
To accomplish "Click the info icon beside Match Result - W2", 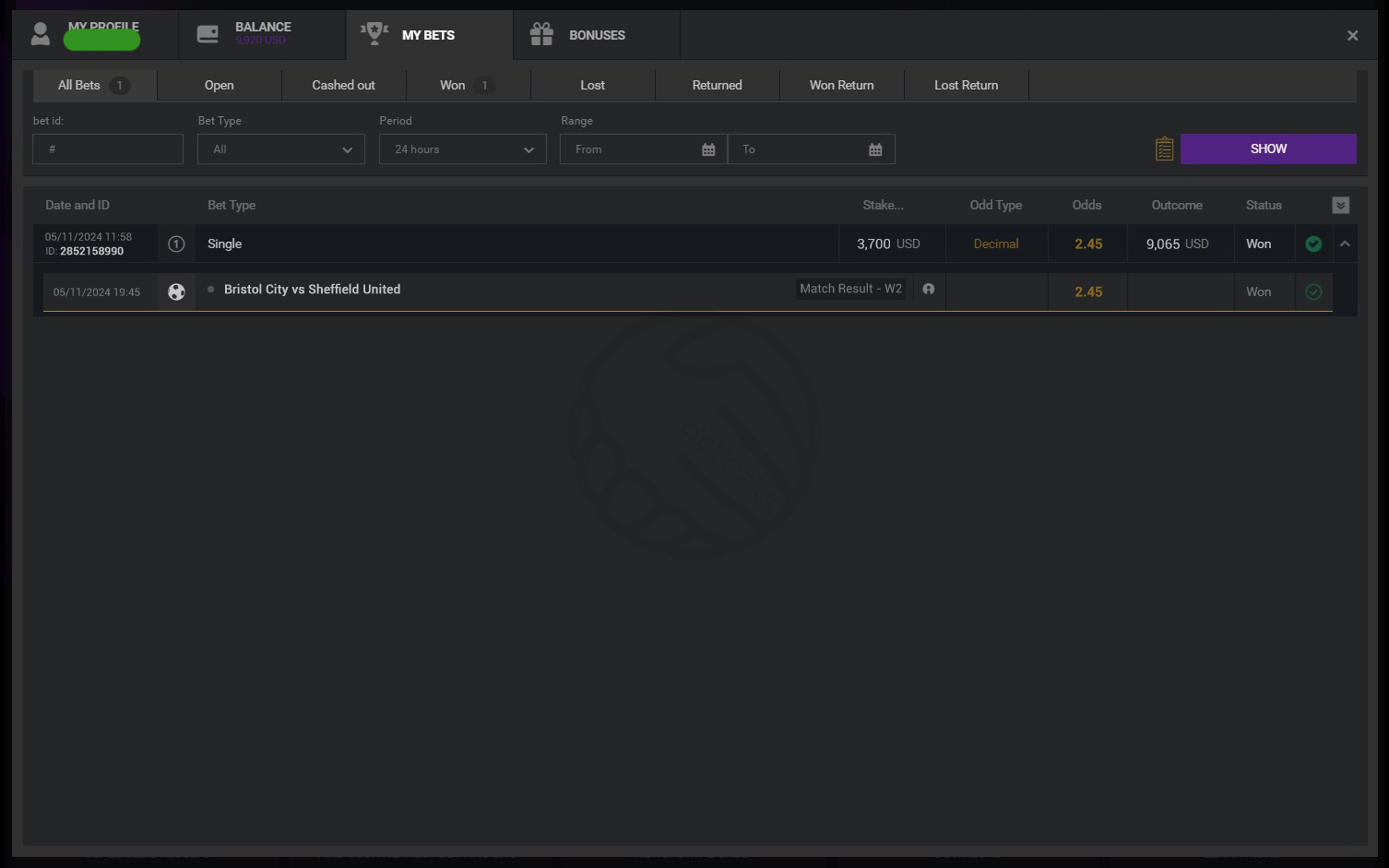I will click(929, 289).
